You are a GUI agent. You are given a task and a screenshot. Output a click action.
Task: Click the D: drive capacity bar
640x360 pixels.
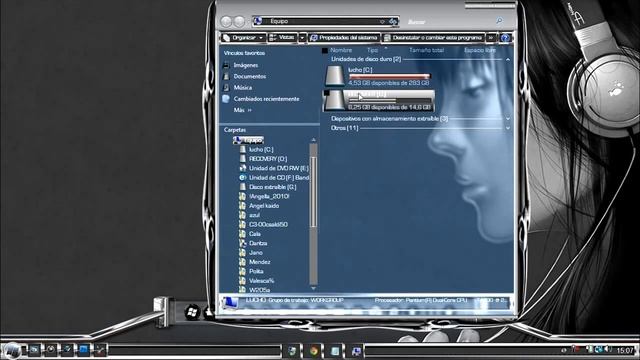389,100
